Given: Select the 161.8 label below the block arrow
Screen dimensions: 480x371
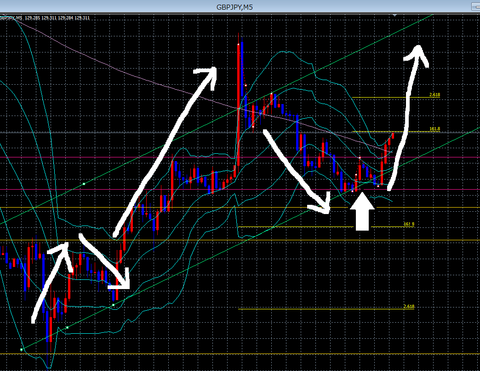Looking at the screenshot, I should (x=409, y=224).
